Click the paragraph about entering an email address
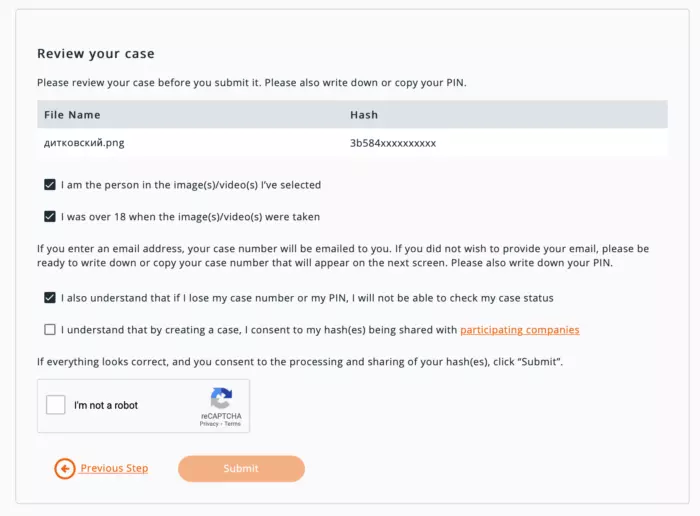Screen dimensions: 700x516 point(343,255)
